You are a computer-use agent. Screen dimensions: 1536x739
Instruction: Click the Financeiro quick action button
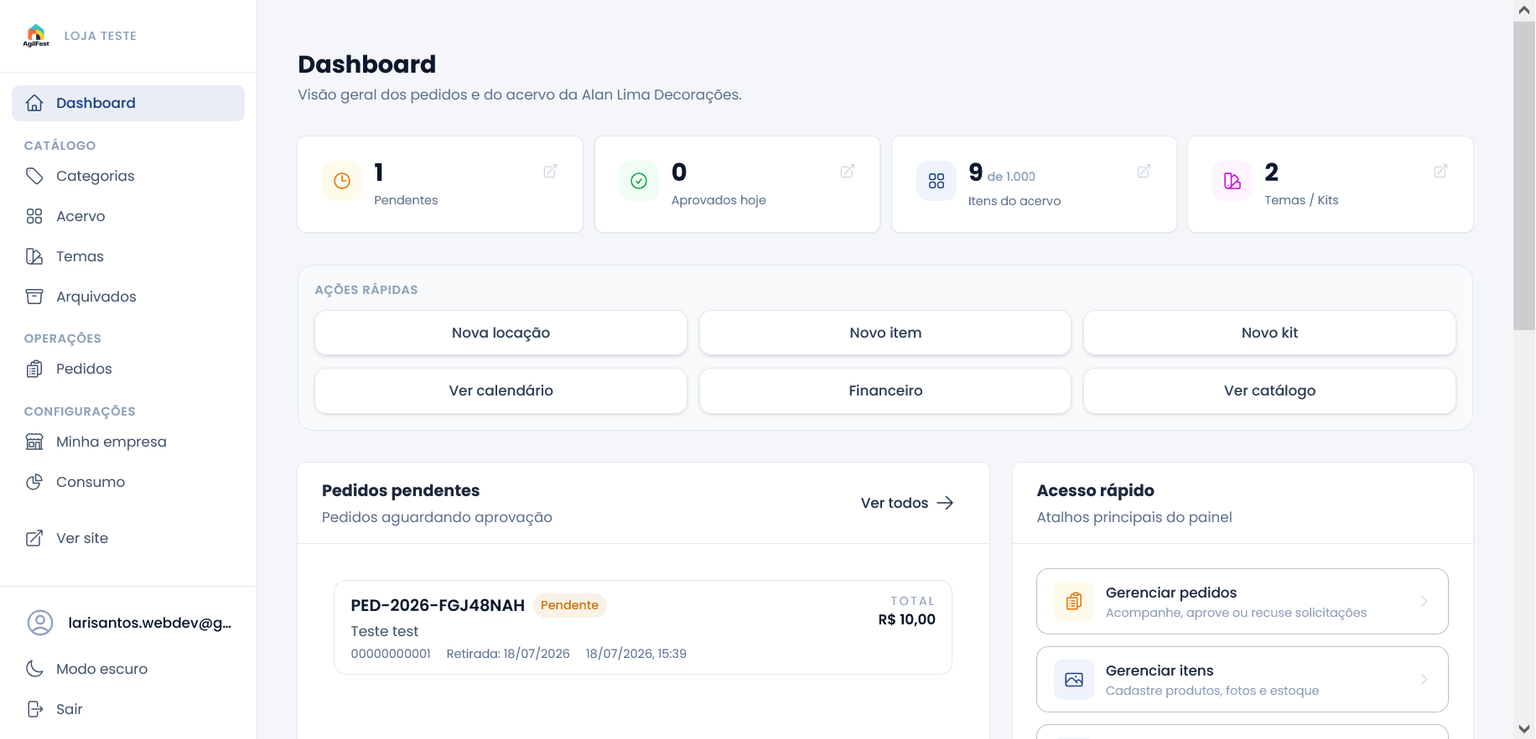tap(885, 391)
